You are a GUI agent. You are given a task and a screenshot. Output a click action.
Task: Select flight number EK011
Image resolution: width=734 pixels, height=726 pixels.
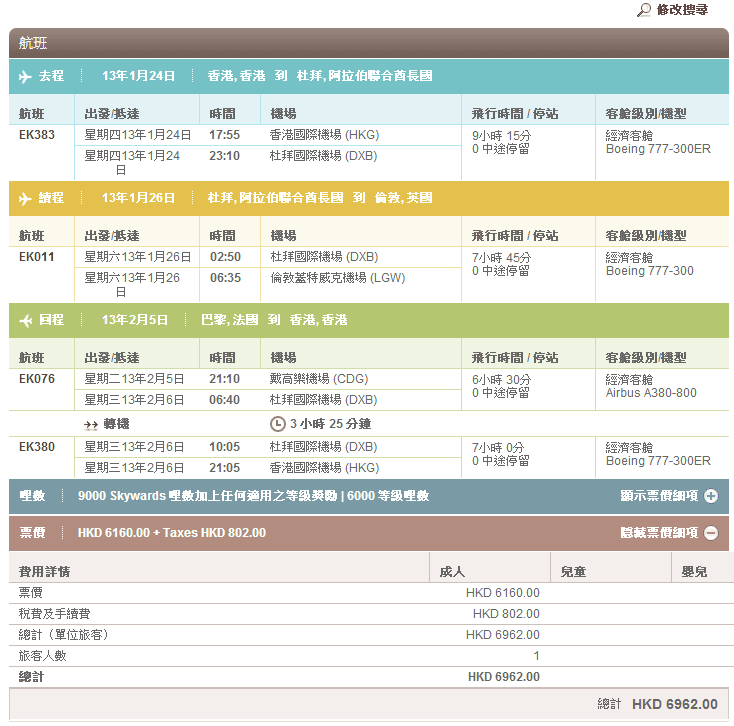[37, 257]
